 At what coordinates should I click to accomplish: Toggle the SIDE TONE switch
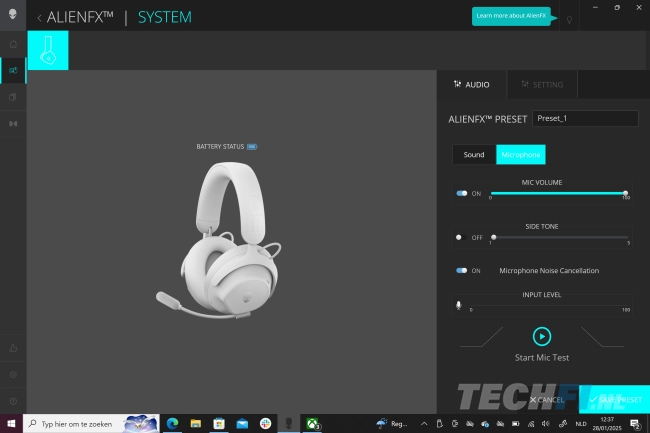461,237
